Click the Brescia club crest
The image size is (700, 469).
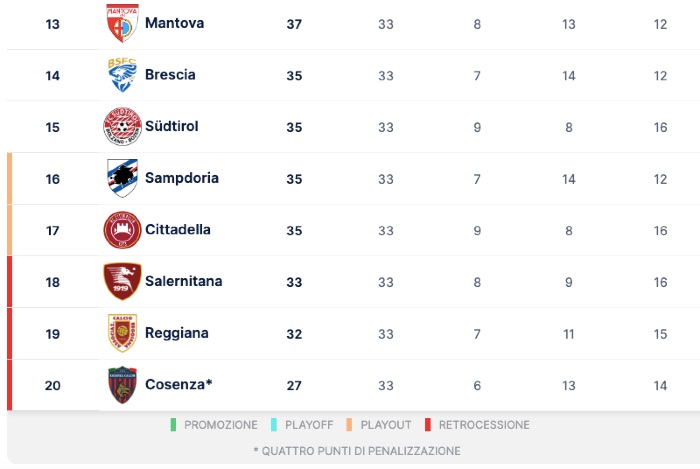click(122, 75)
